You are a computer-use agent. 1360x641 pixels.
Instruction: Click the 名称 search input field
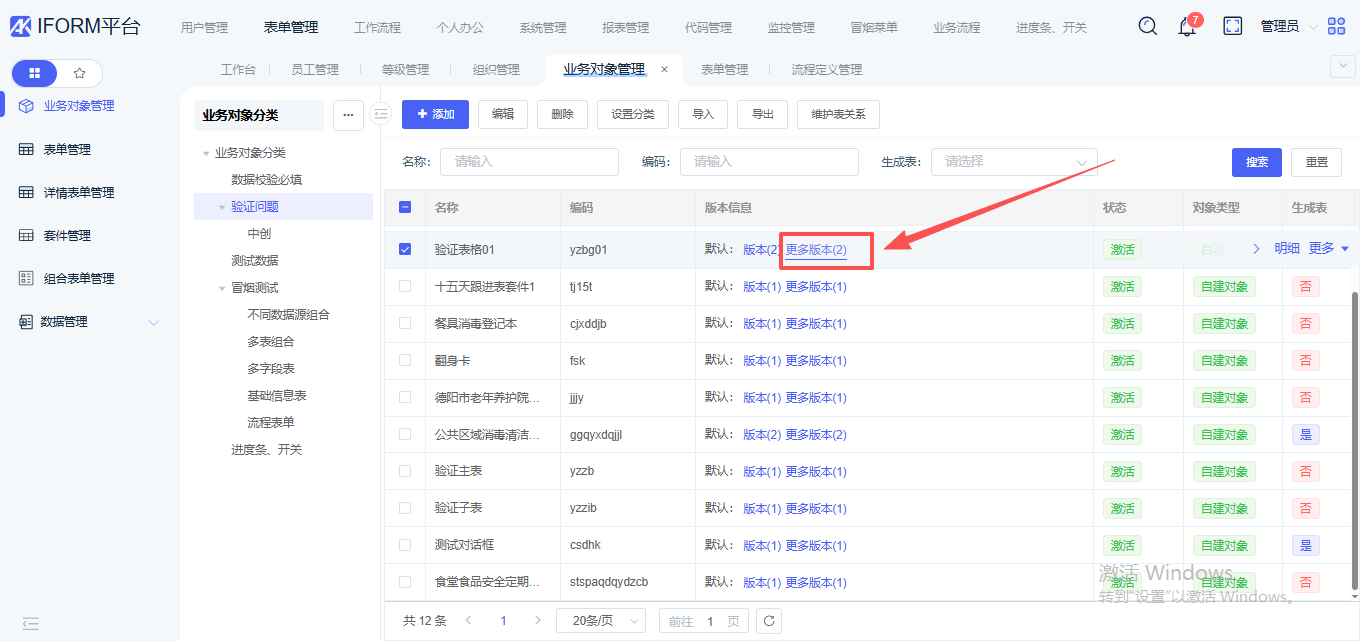click(529, 162)
